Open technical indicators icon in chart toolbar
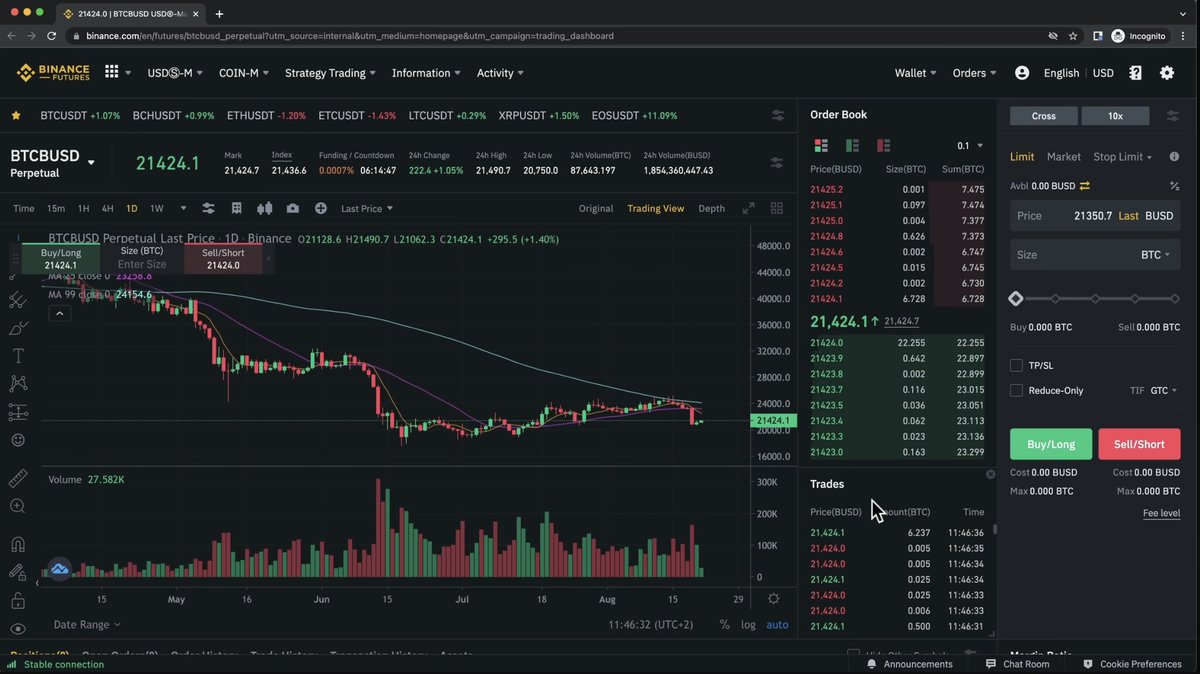The height and width of the screenshot is (674, 1200). point(237,208)
